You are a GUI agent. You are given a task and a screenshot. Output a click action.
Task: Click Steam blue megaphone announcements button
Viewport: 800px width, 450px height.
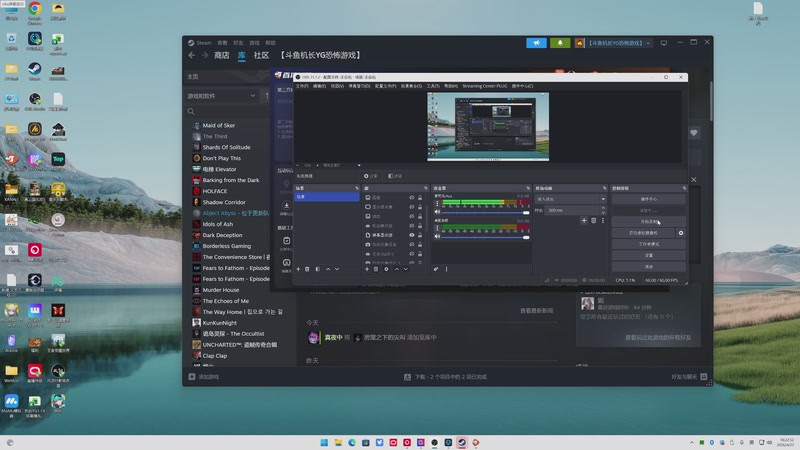click(536, 43)
